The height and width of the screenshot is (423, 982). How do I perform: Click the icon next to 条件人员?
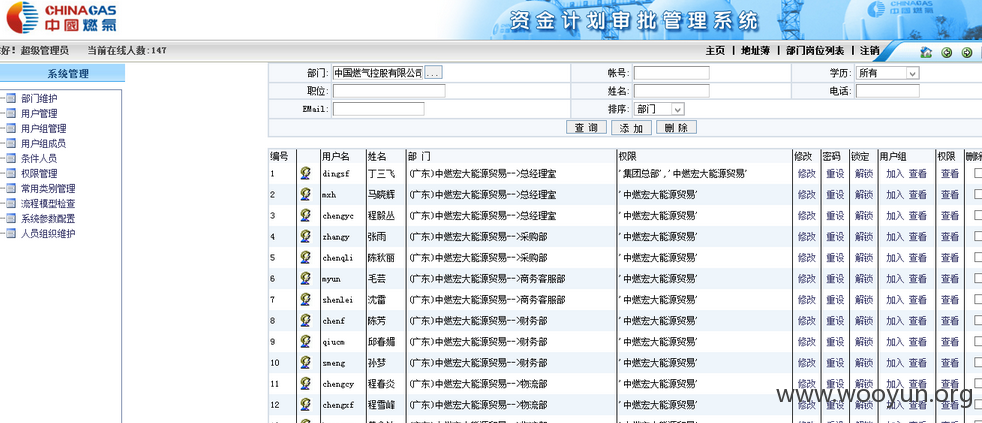click(11, 158)
